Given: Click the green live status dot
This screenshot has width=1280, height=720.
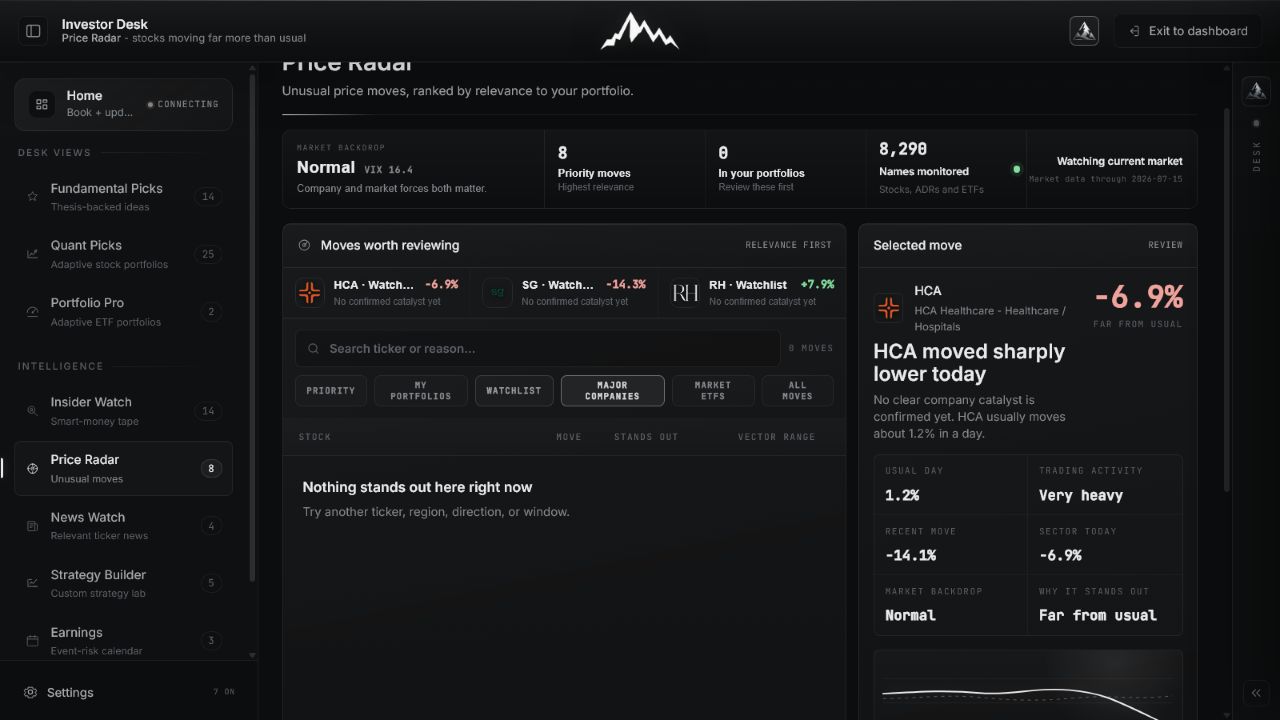Looking at the screenshot, I should [1017, 169].
